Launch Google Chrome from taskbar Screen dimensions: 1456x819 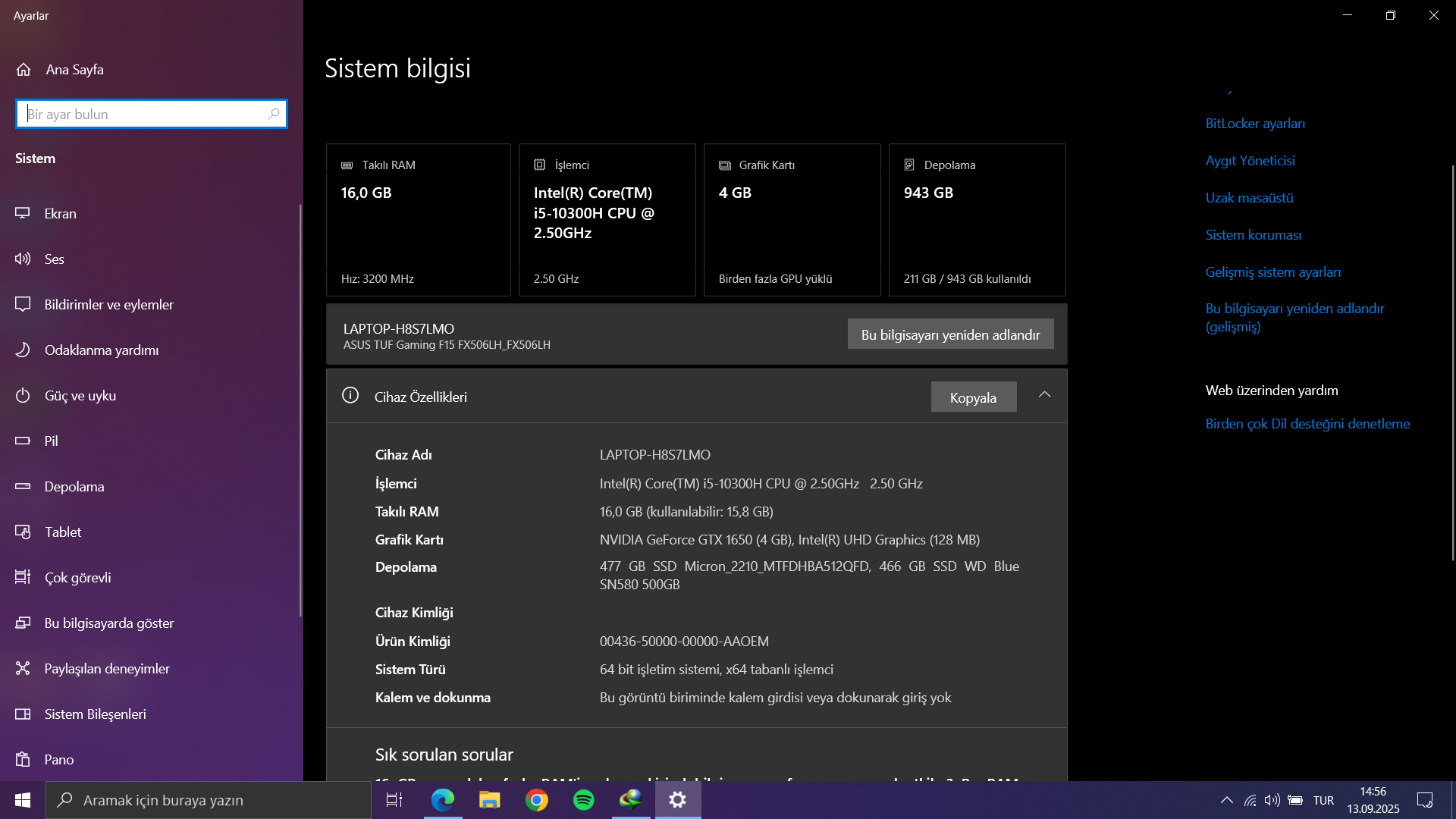pos(536,800)
